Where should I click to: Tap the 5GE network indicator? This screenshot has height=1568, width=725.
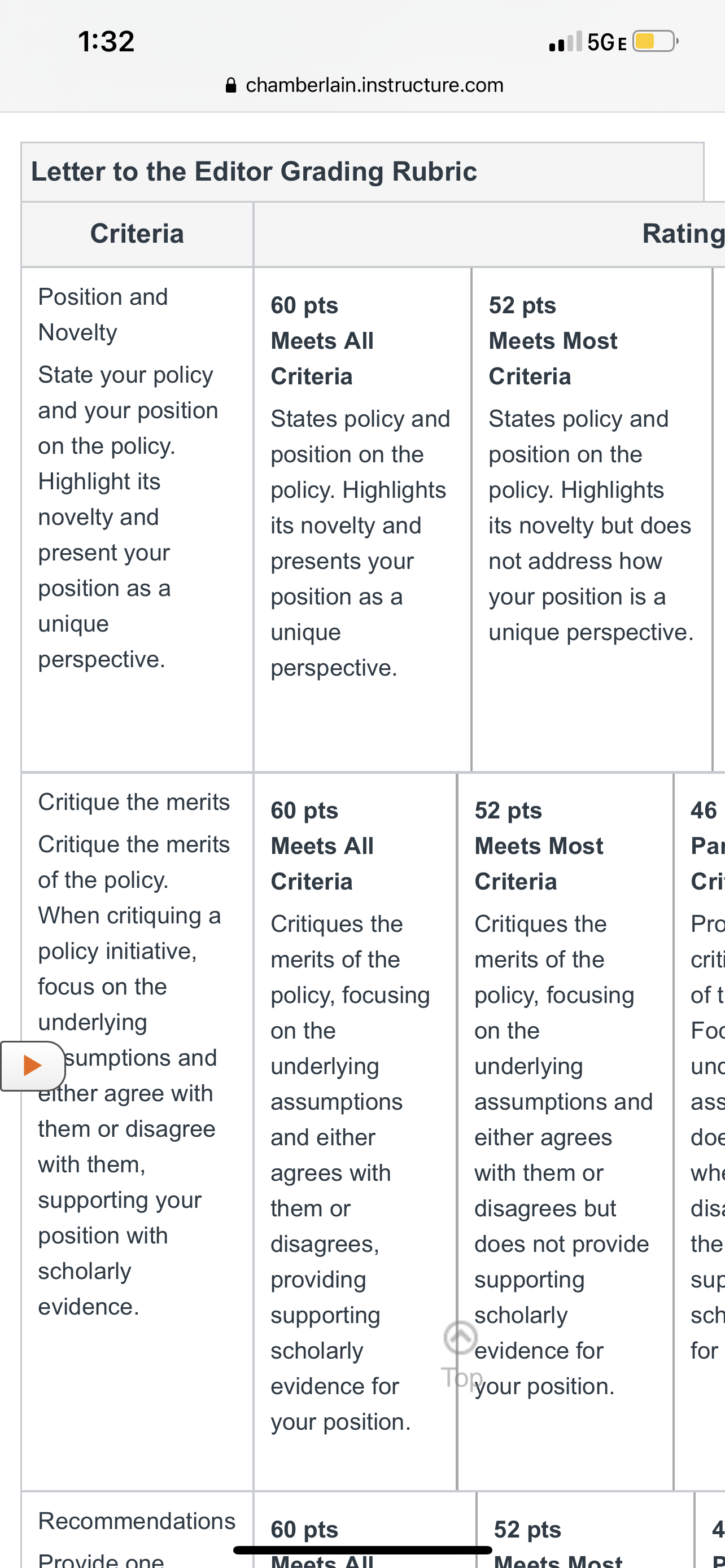point(607,42)
